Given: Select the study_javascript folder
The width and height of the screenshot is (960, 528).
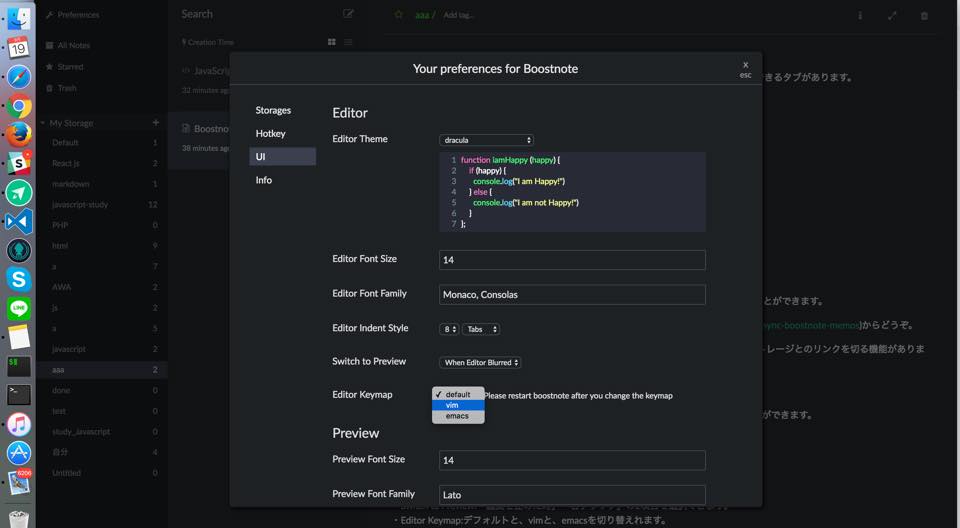Looking at the screenshot, I should 101,432.
